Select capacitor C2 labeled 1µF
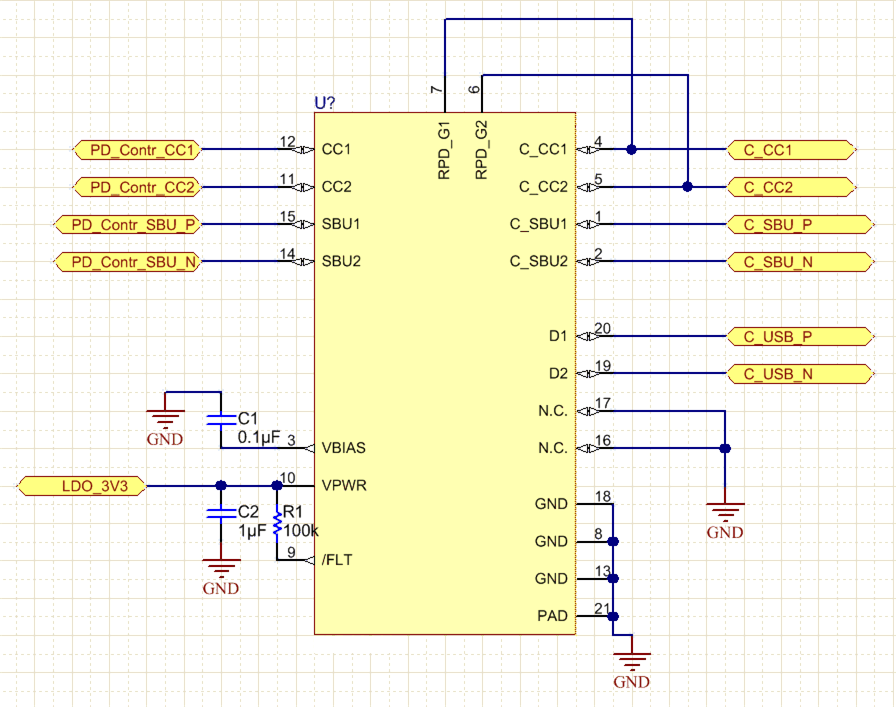Viewport: 896px width, 707px height. pyautogui.click(x=219, y=514)
